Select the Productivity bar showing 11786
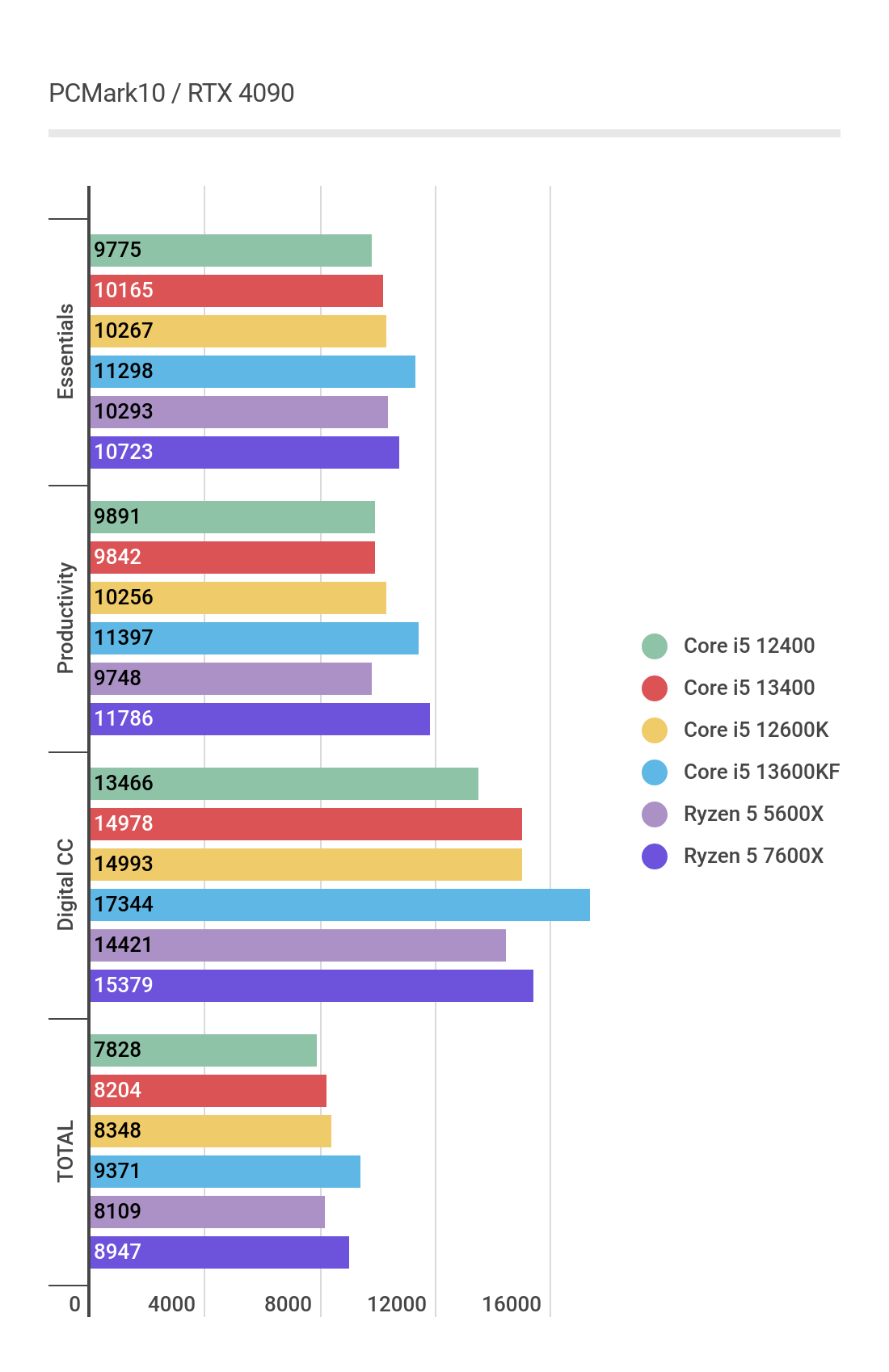The width and height of the screenshot is (889, 1372). (259, 719)
